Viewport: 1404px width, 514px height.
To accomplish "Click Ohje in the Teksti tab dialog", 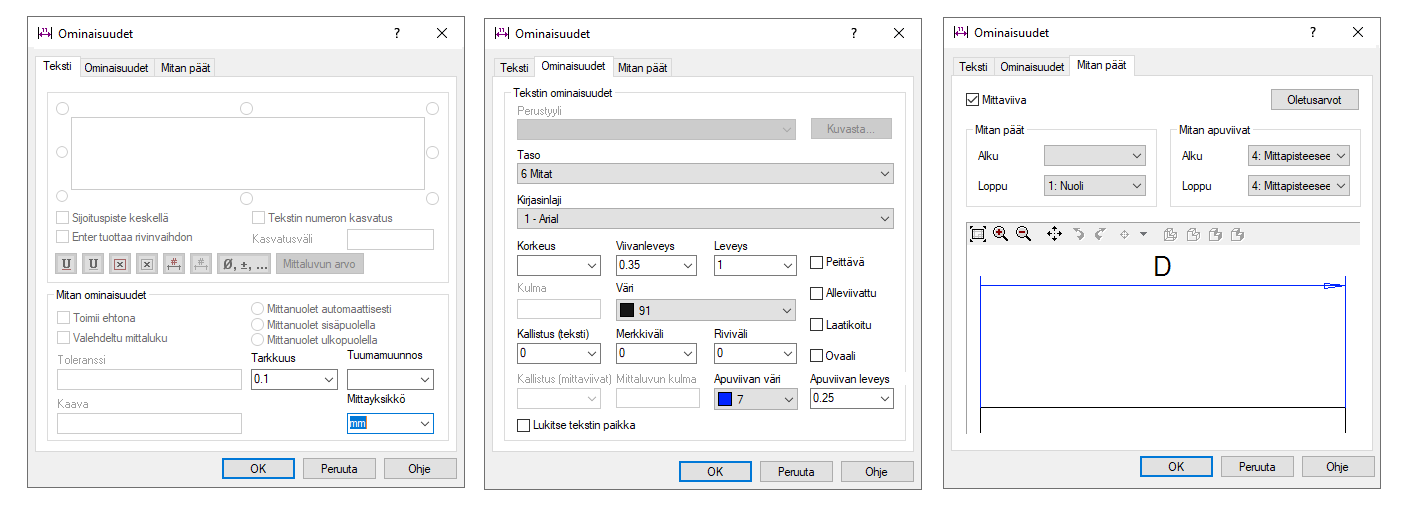I will [x=420, y=468].
